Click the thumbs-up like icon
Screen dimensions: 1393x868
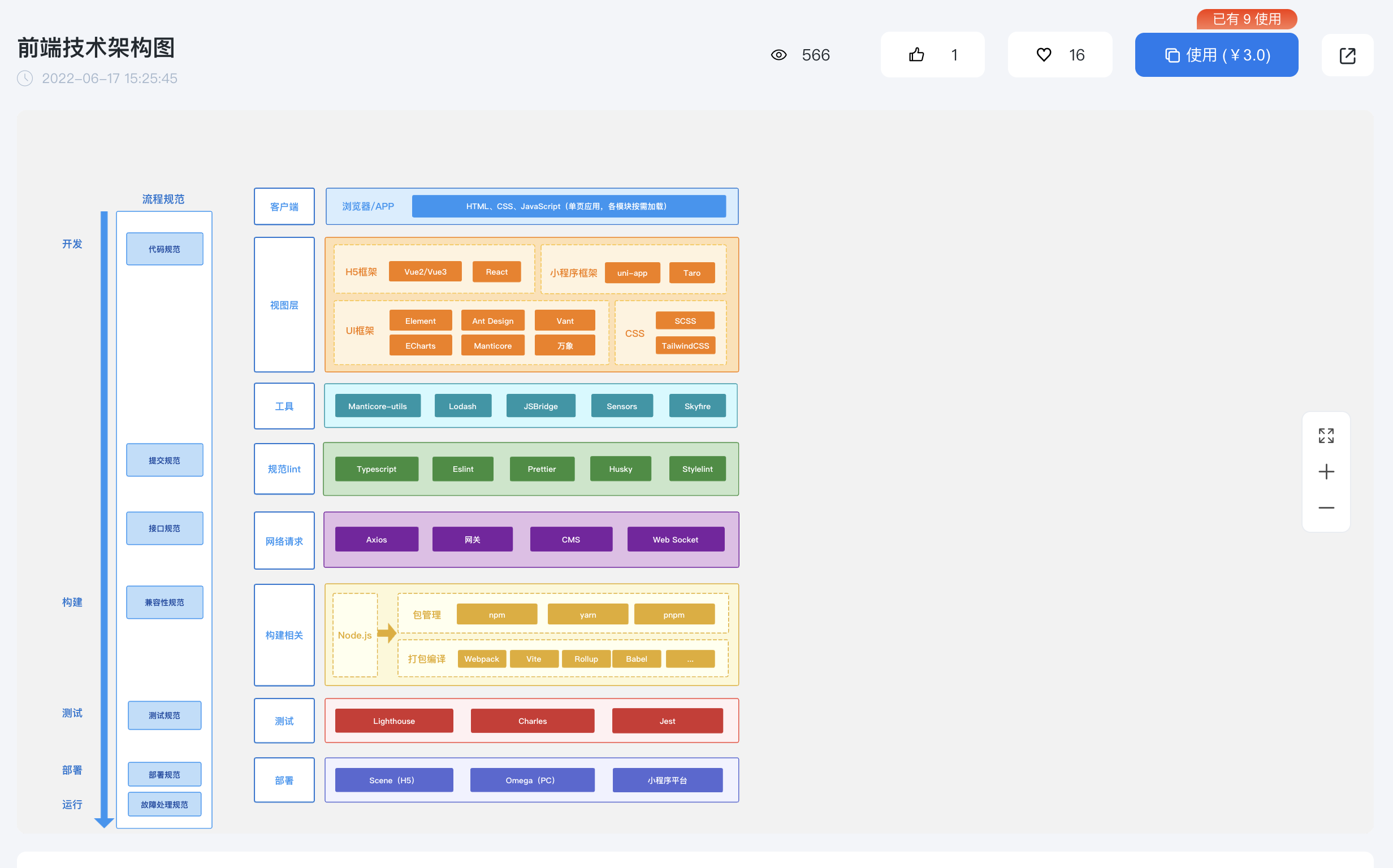pyautogui.click(x=916, y=55)
